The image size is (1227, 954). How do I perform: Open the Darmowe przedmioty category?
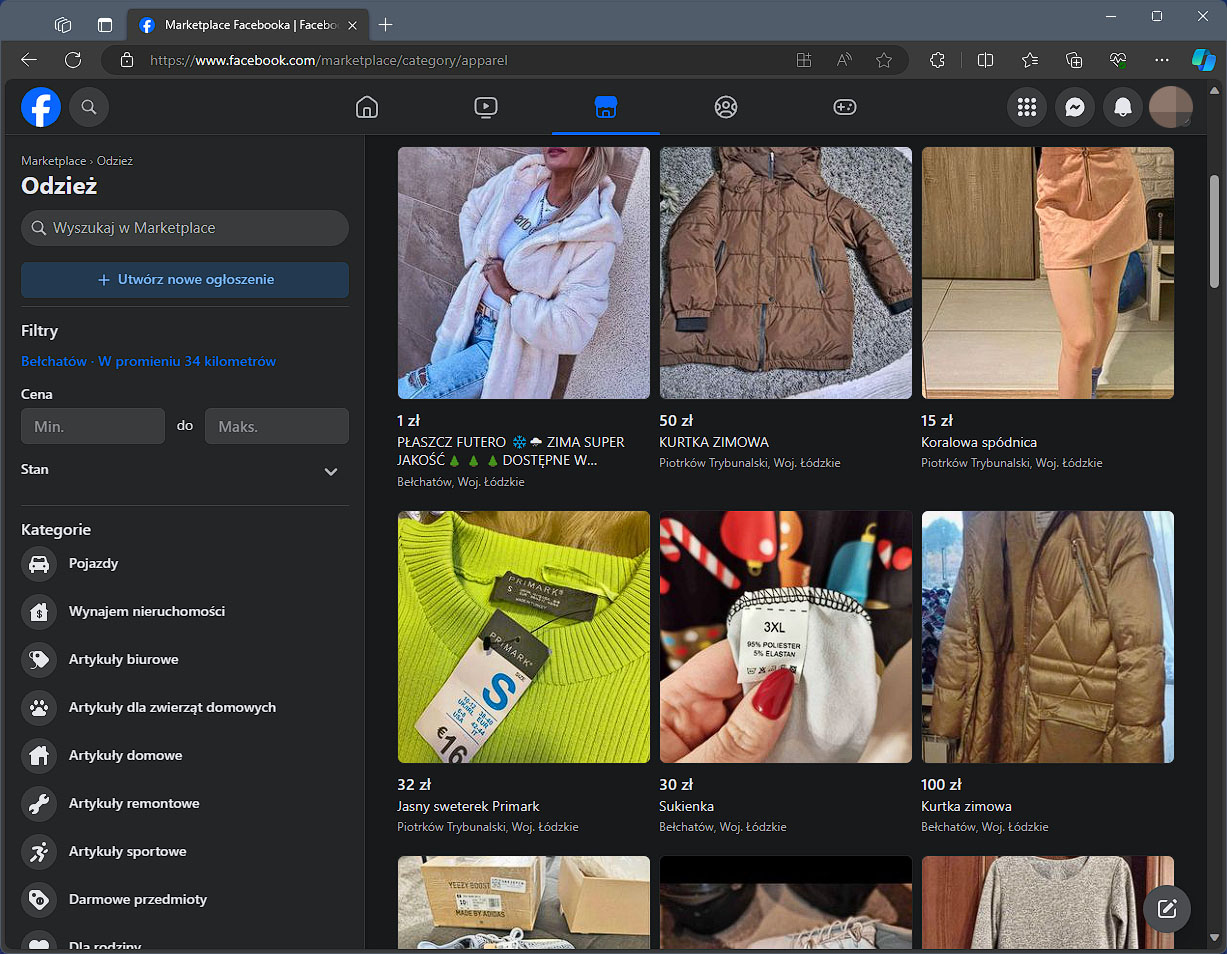(185, 900)
